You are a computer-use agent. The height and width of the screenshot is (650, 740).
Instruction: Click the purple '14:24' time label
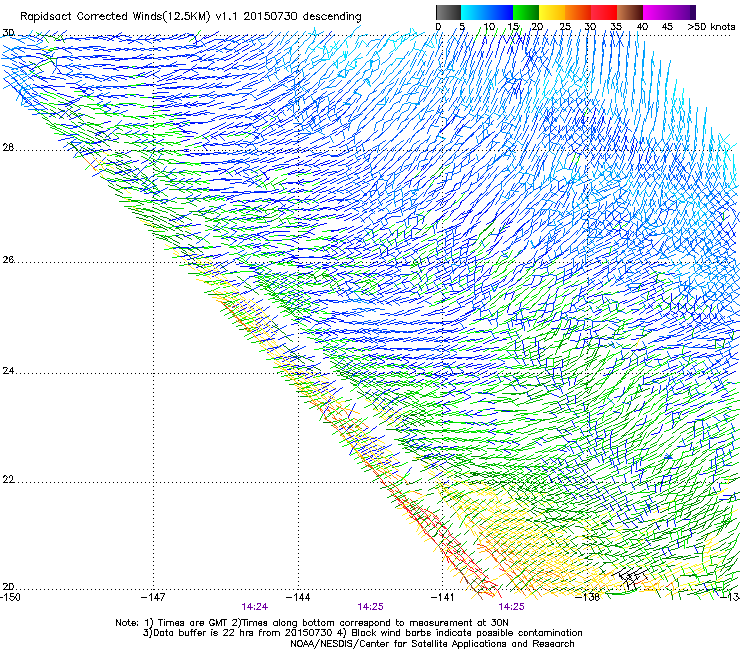tap(255, 607)
